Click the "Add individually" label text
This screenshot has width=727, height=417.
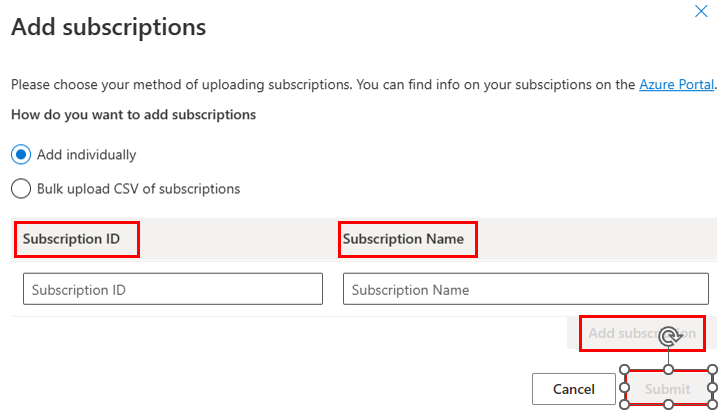[87, 154]
